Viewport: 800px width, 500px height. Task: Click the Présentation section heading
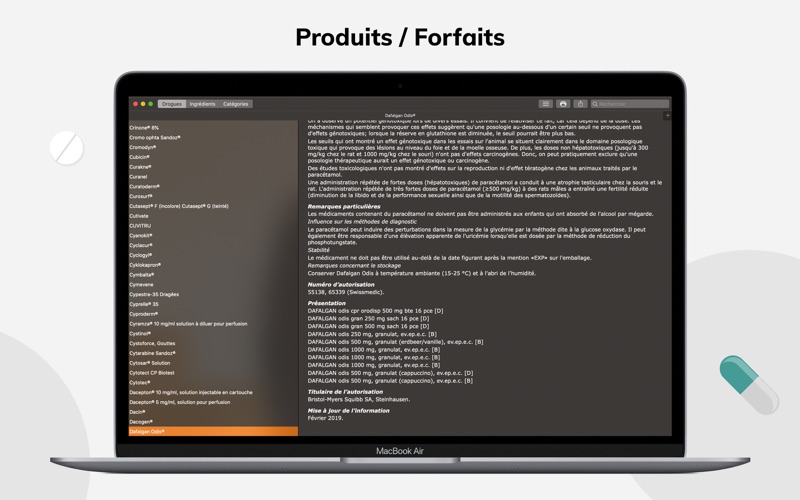pos(327,303)
